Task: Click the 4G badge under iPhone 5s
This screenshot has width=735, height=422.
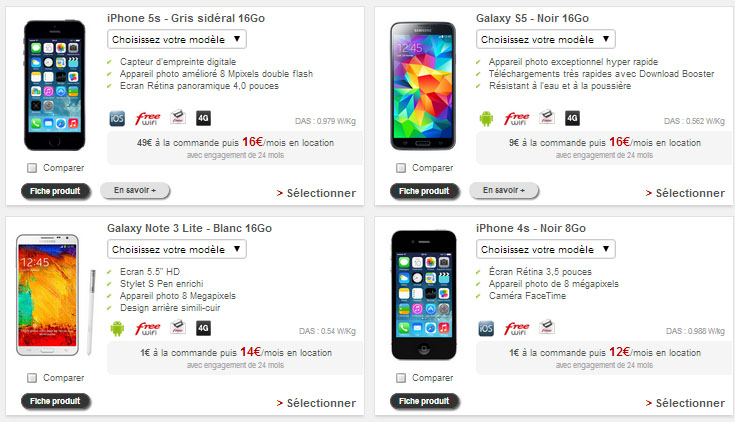Action: [x=203, y=118]
